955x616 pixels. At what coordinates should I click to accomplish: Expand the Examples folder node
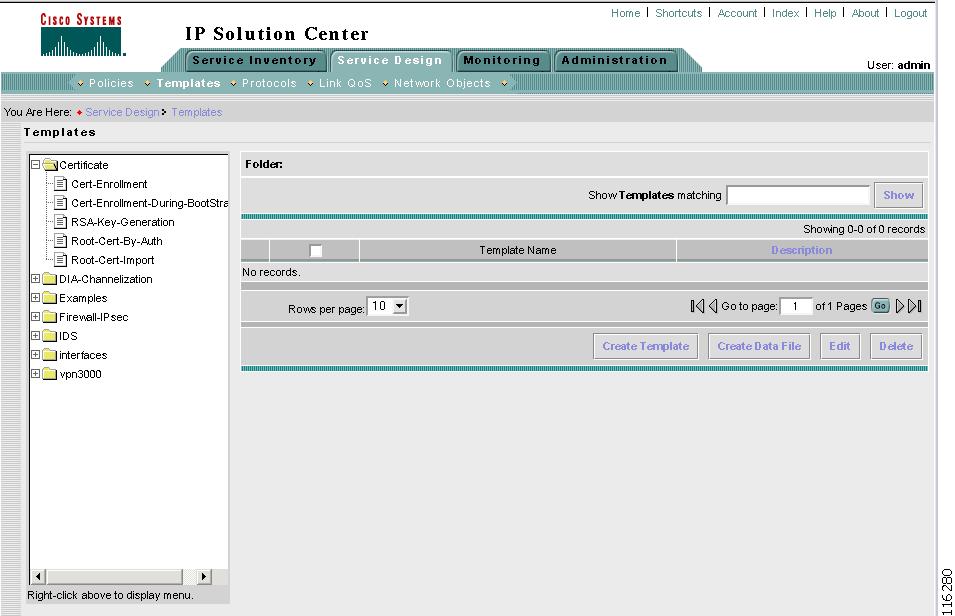[x=35, y=297]
